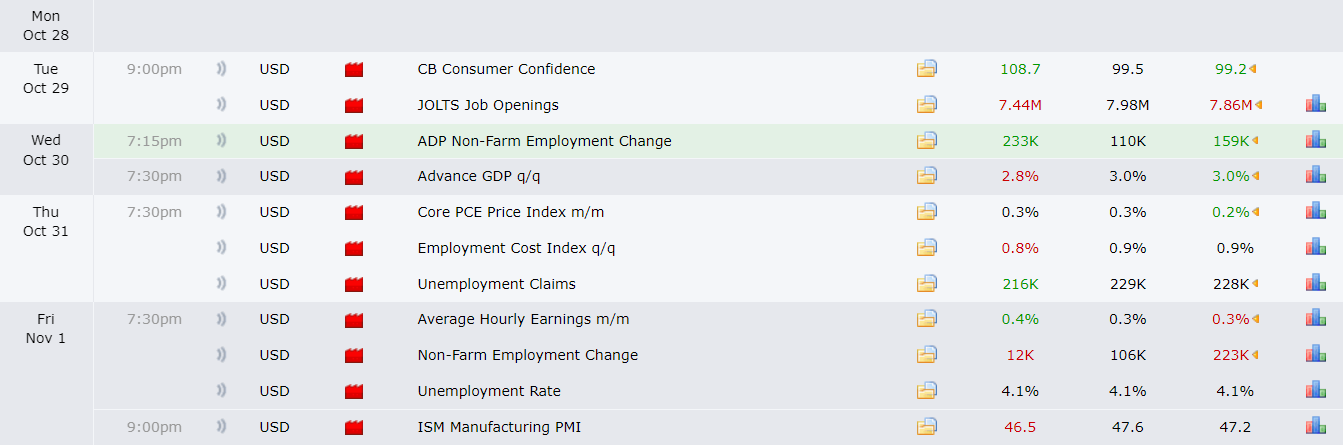Open chart icon for ISM Manufacturing PMI

[1315, 427]
